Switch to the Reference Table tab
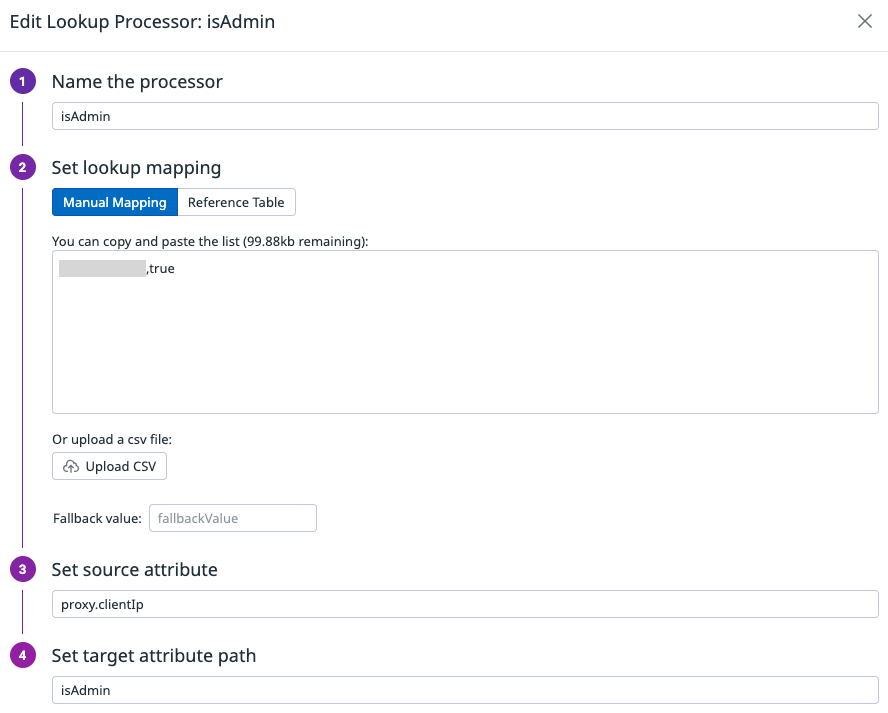Screen dimensions: 888x713 pos(236,202)
